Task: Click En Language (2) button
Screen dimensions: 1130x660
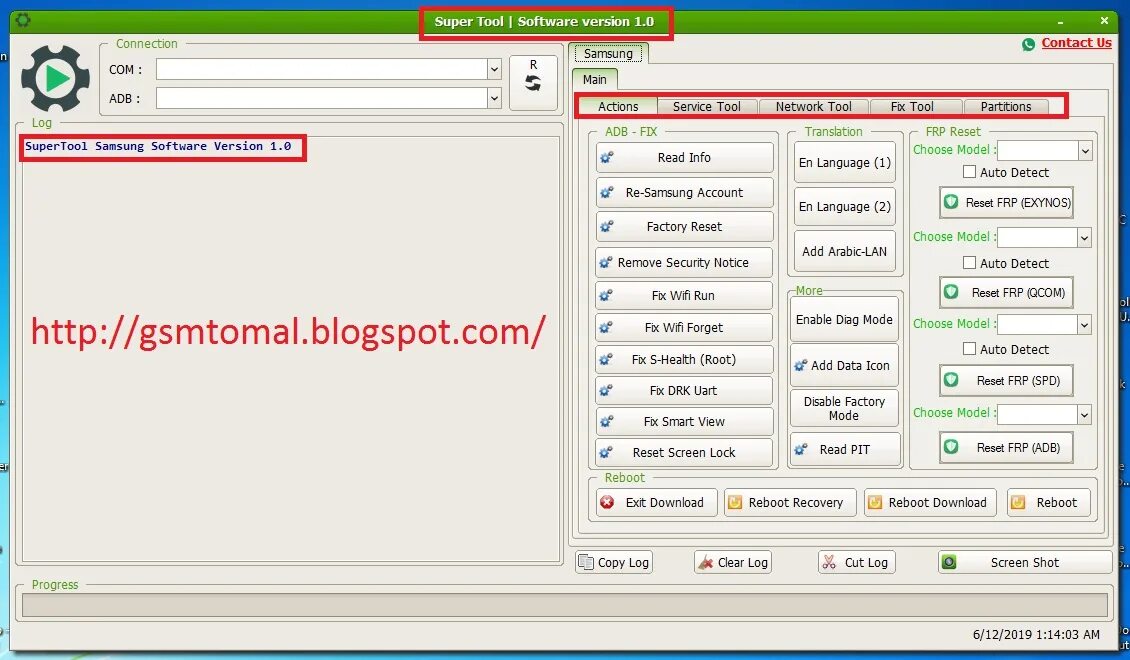Action: (x=845, y=207)
